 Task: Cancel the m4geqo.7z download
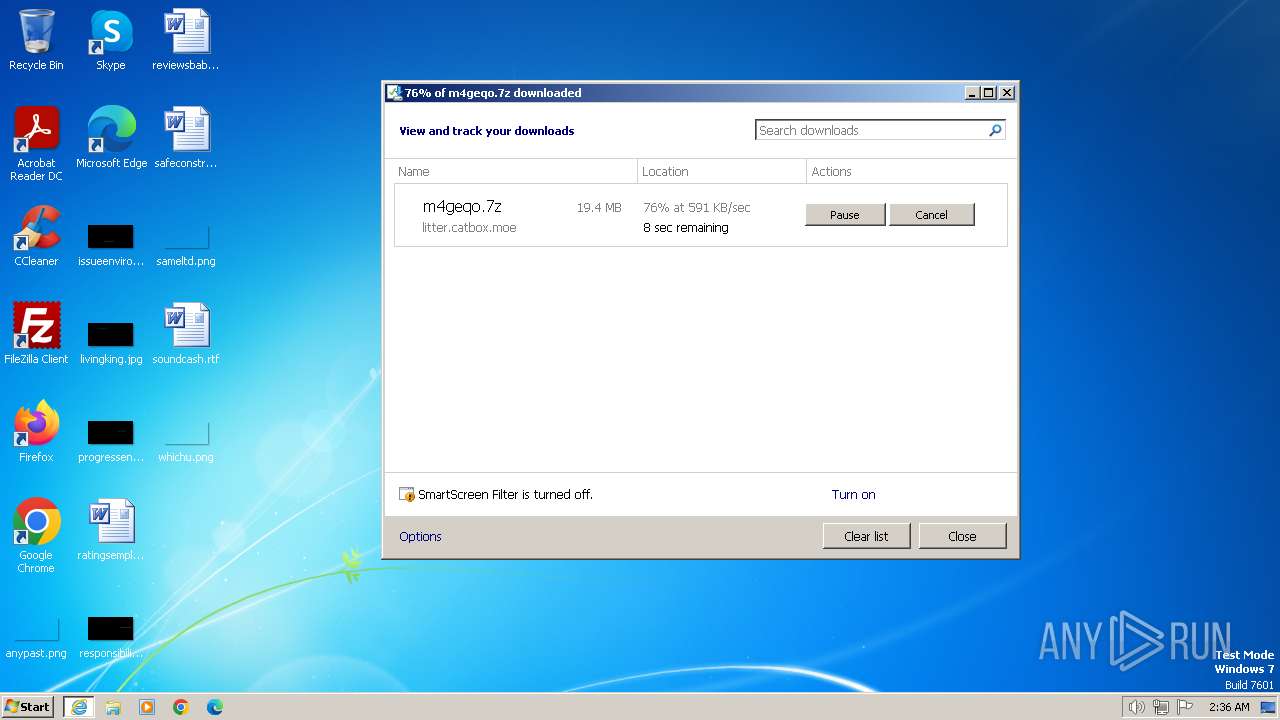[x=931, y=215]
